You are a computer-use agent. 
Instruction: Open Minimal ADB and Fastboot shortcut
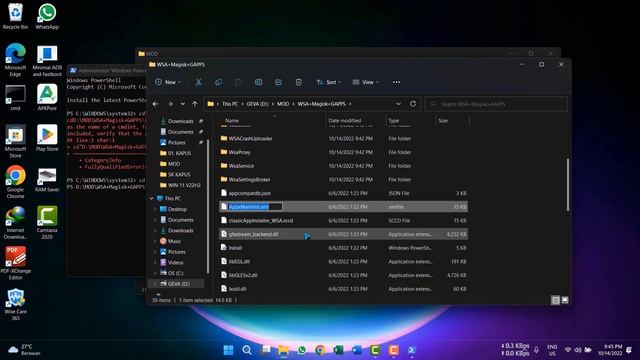click(47, 60)
